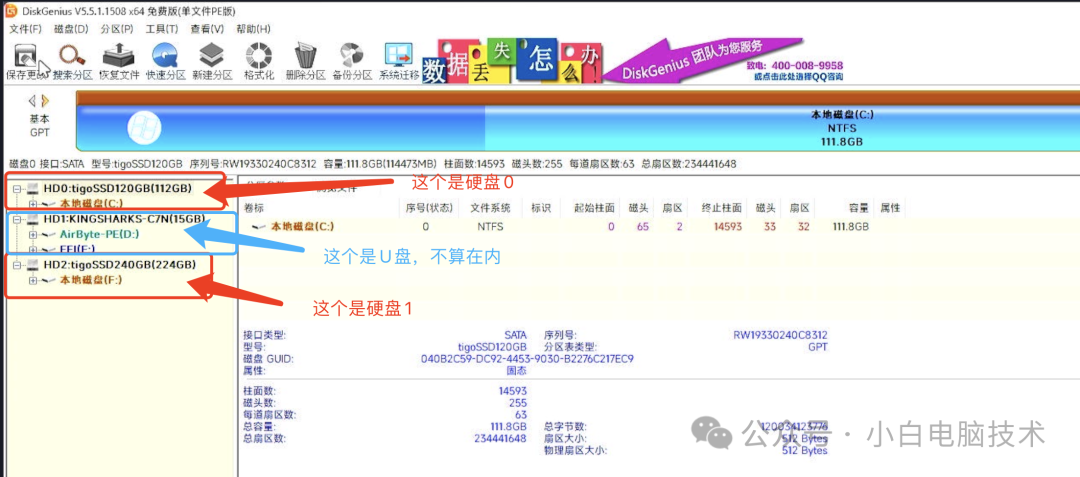Expand the AirByte-PE(D:) tree node
The width and height of the screenshot is (1080, 477).
point(32,235)
